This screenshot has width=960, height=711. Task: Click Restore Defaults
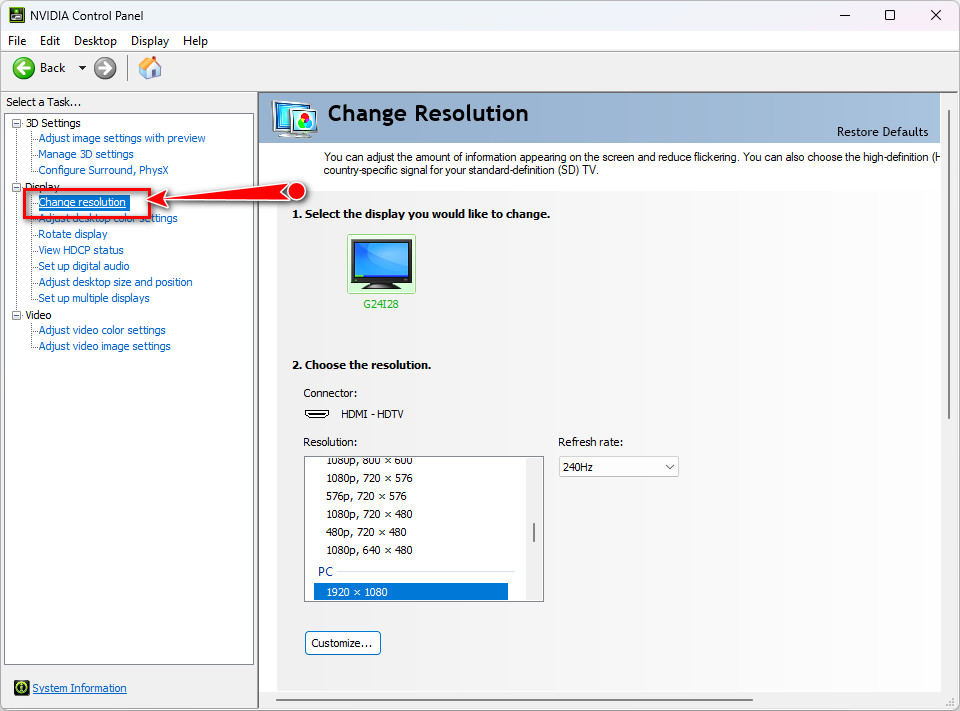pos(882,132)
